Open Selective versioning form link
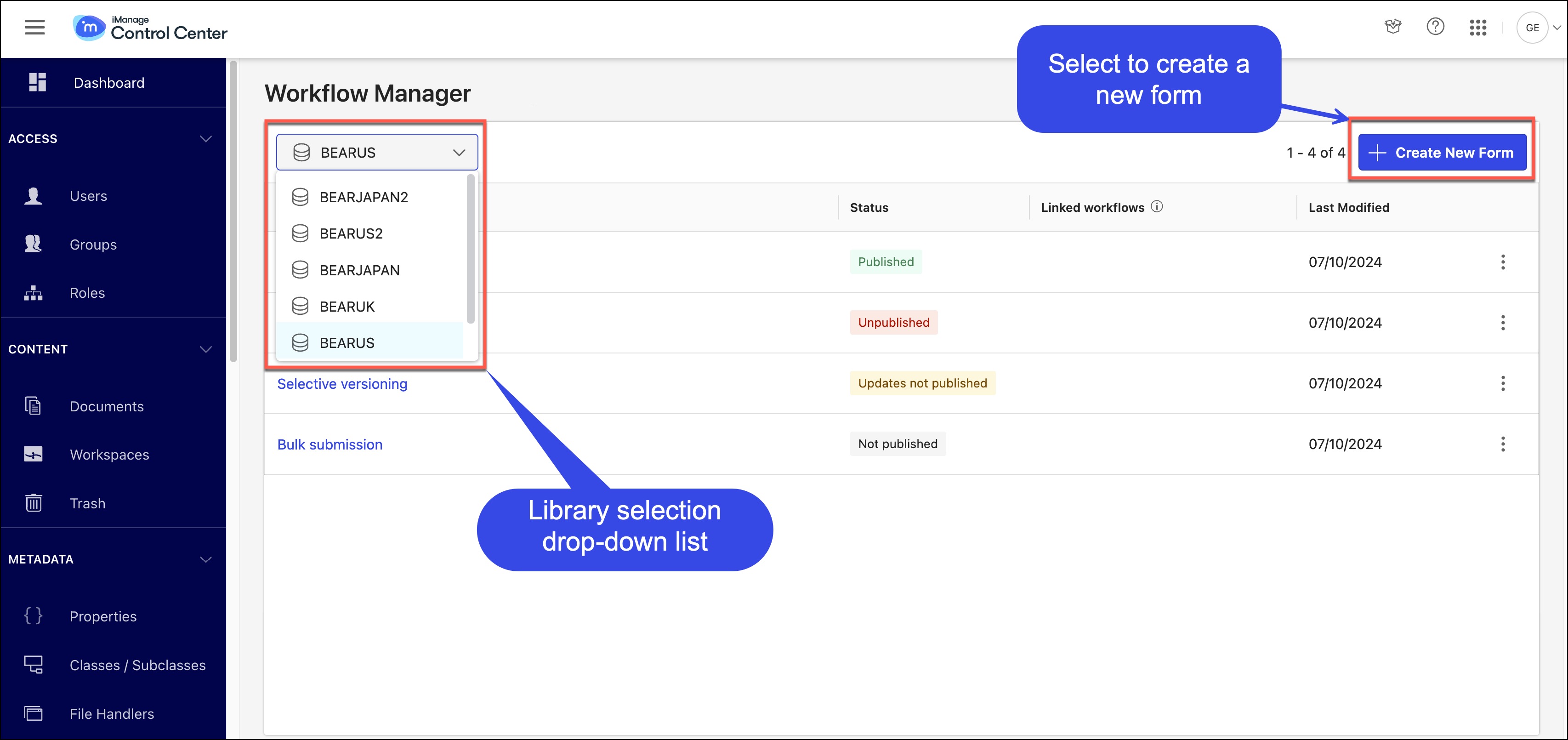1568x740 pixels. point(342,383)
